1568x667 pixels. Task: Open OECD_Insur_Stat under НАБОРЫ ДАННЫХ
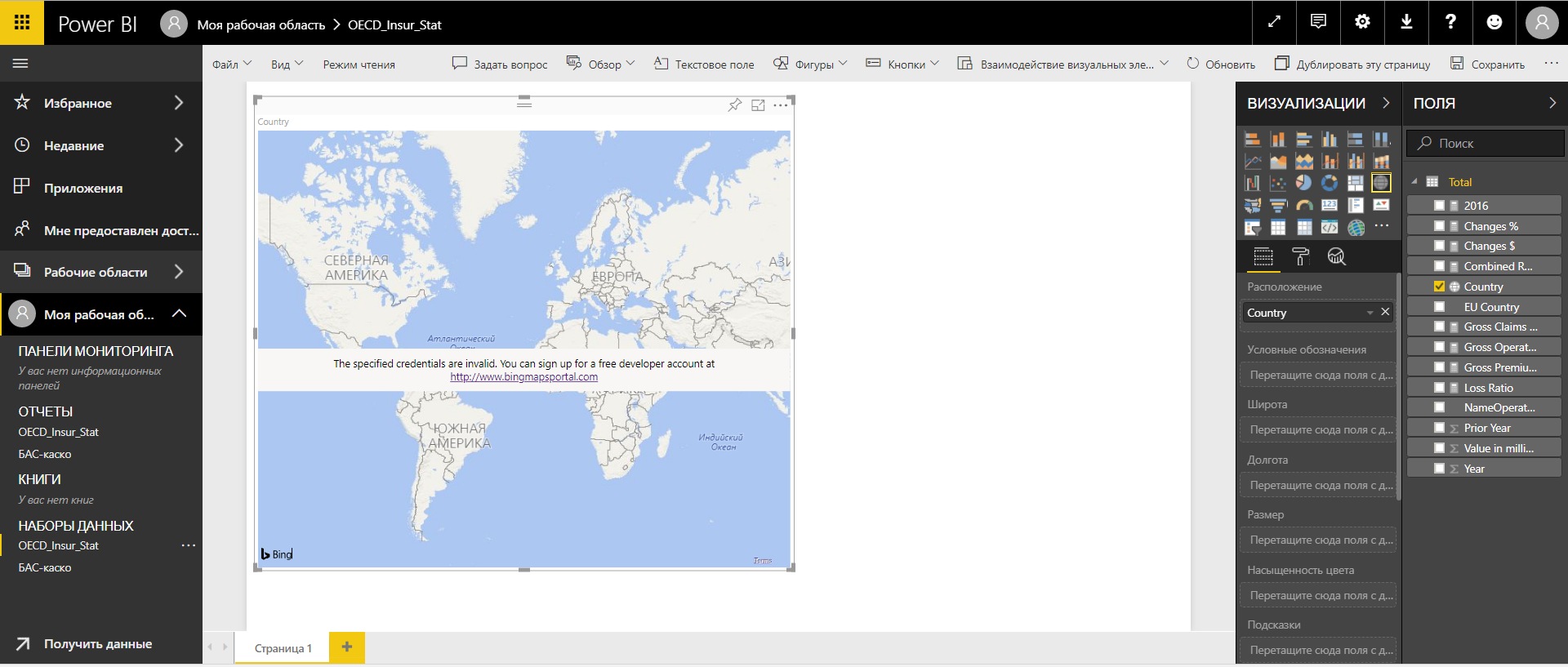coord(59,545)
